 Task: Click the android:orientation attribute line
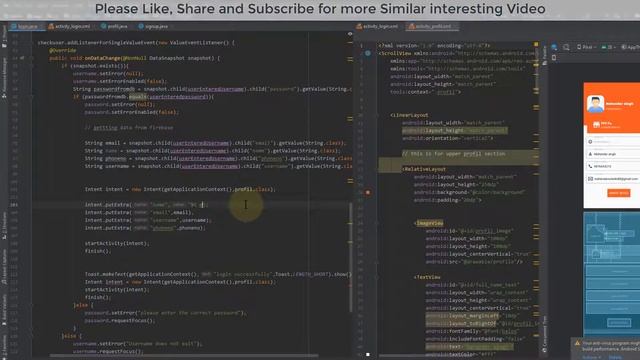coord(447,138)
